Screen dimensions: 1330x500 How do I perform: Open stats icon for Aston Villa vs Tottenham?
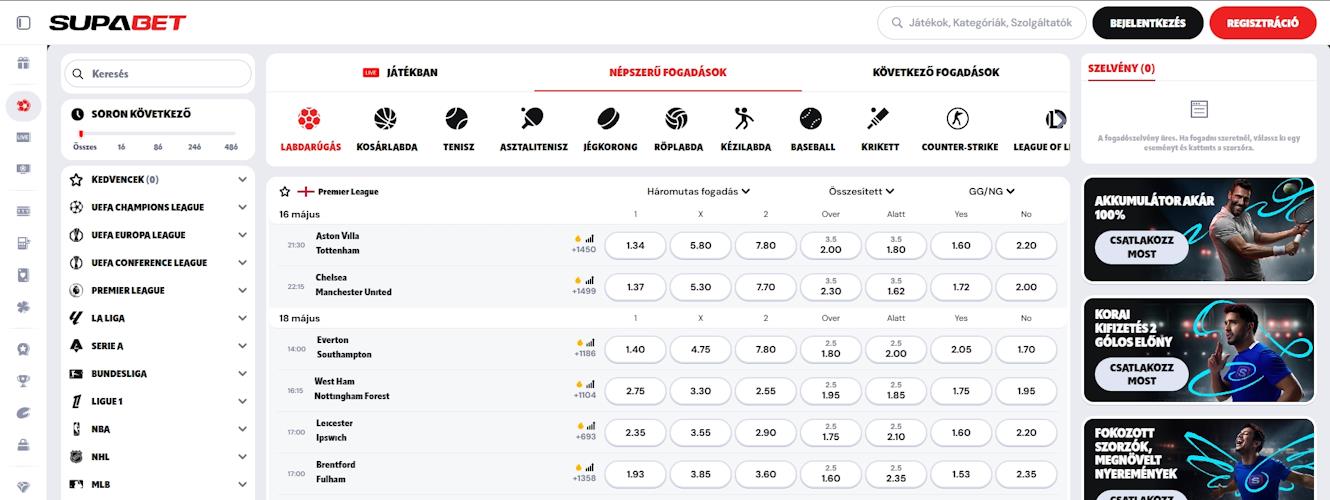tap(590, 238)
